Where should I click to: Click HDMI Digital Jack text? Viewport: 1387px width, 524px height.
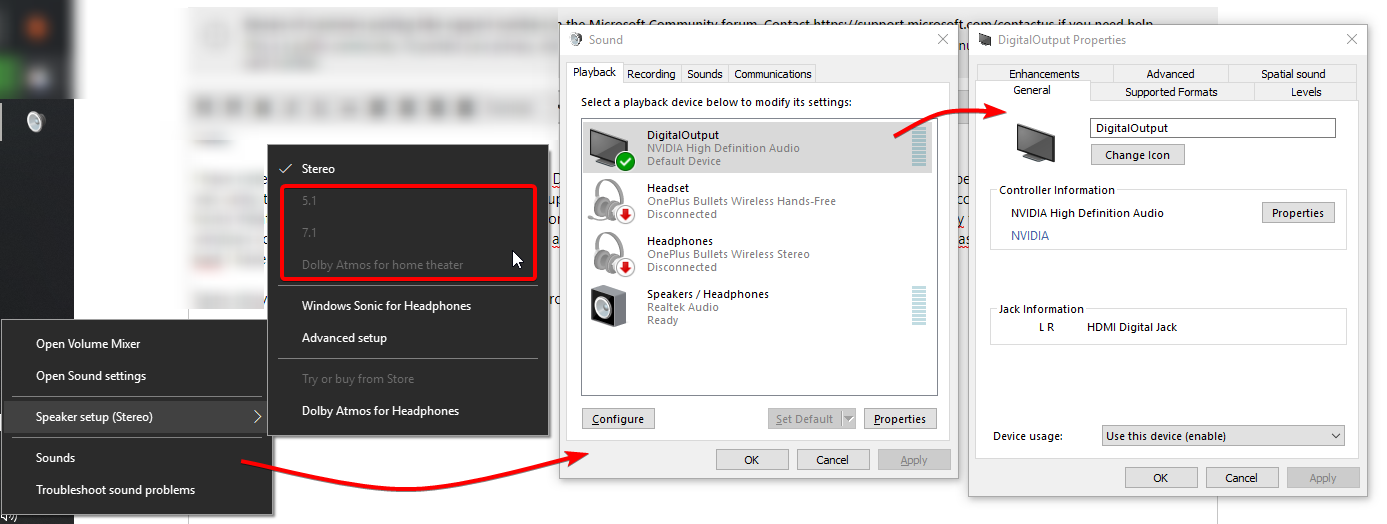(1132, 327)
